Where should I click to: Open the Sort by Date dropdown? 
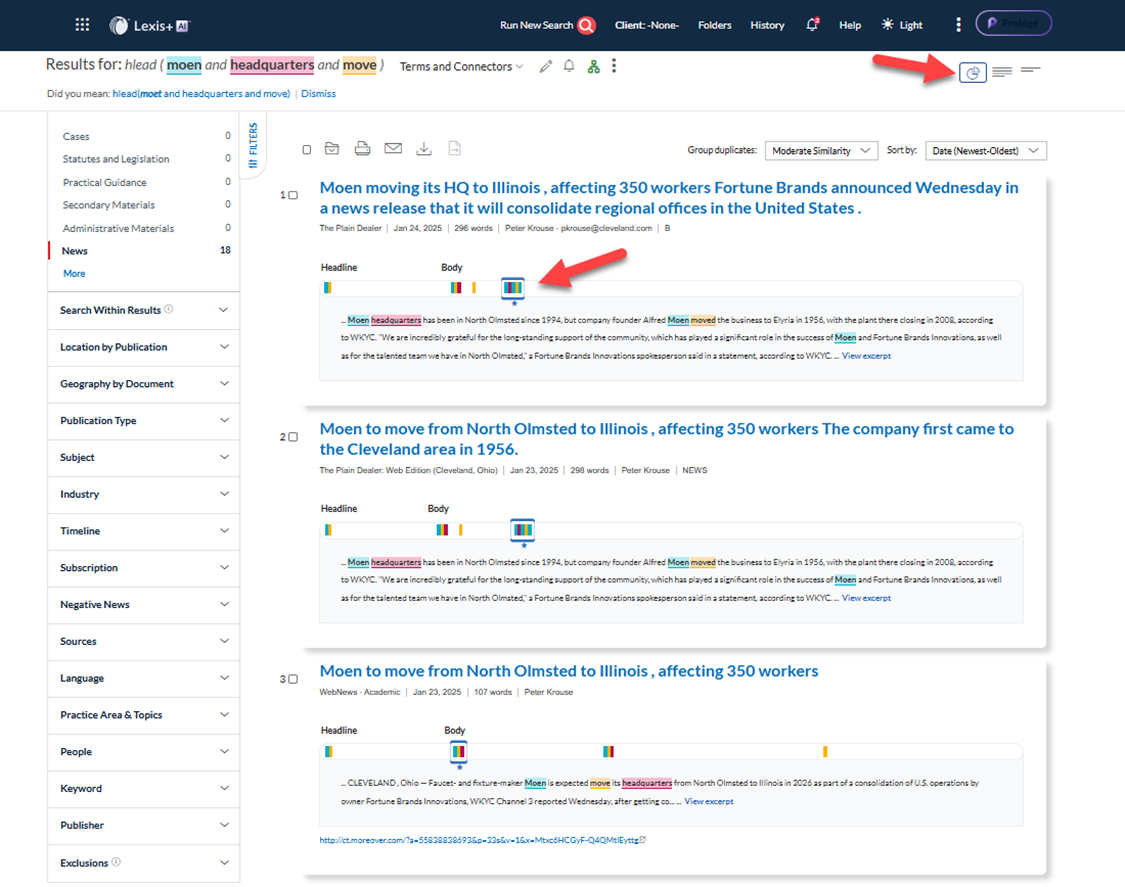(986, 151)
